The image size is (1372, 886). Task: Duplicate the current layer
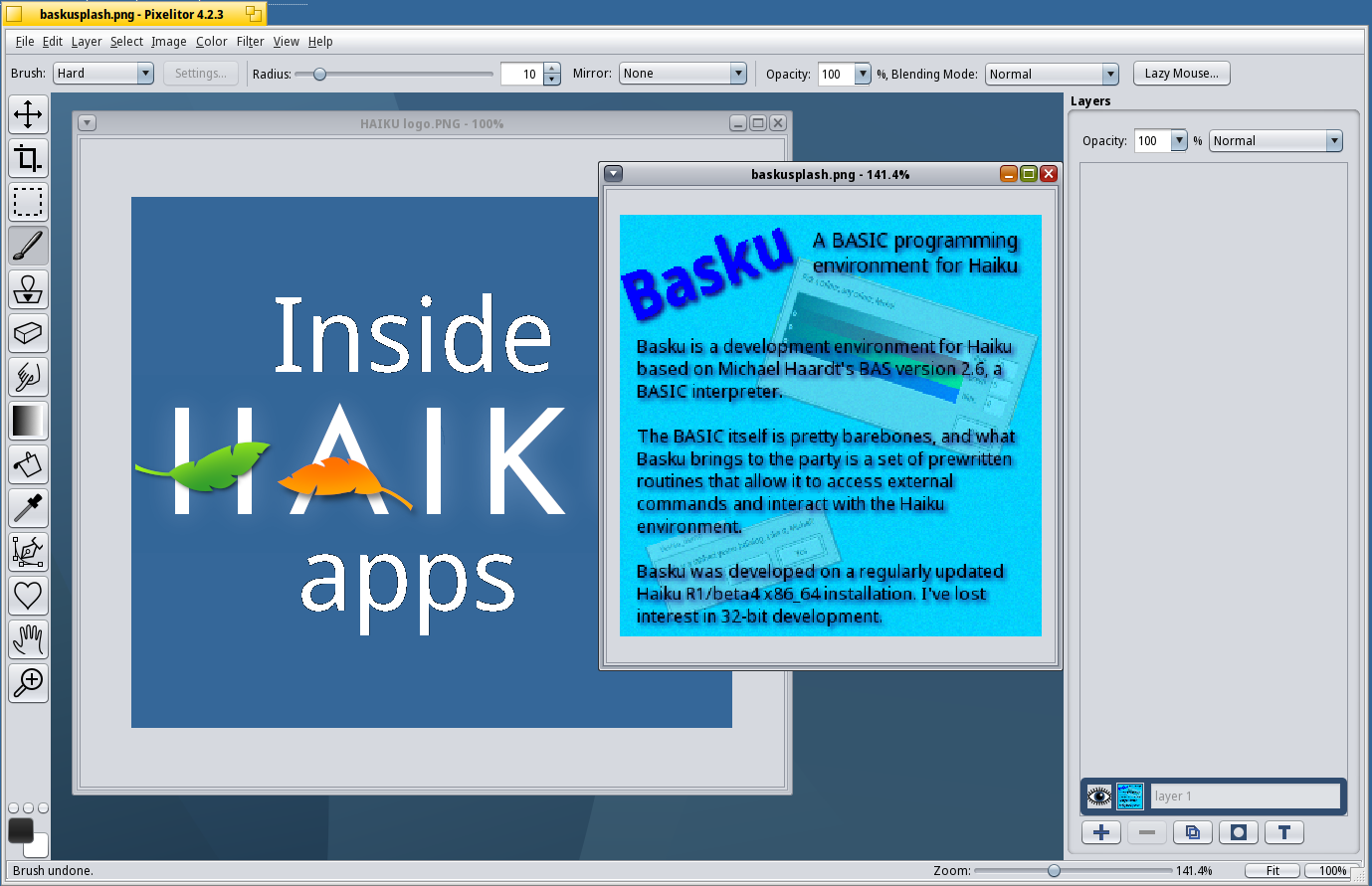point(1193,832)
